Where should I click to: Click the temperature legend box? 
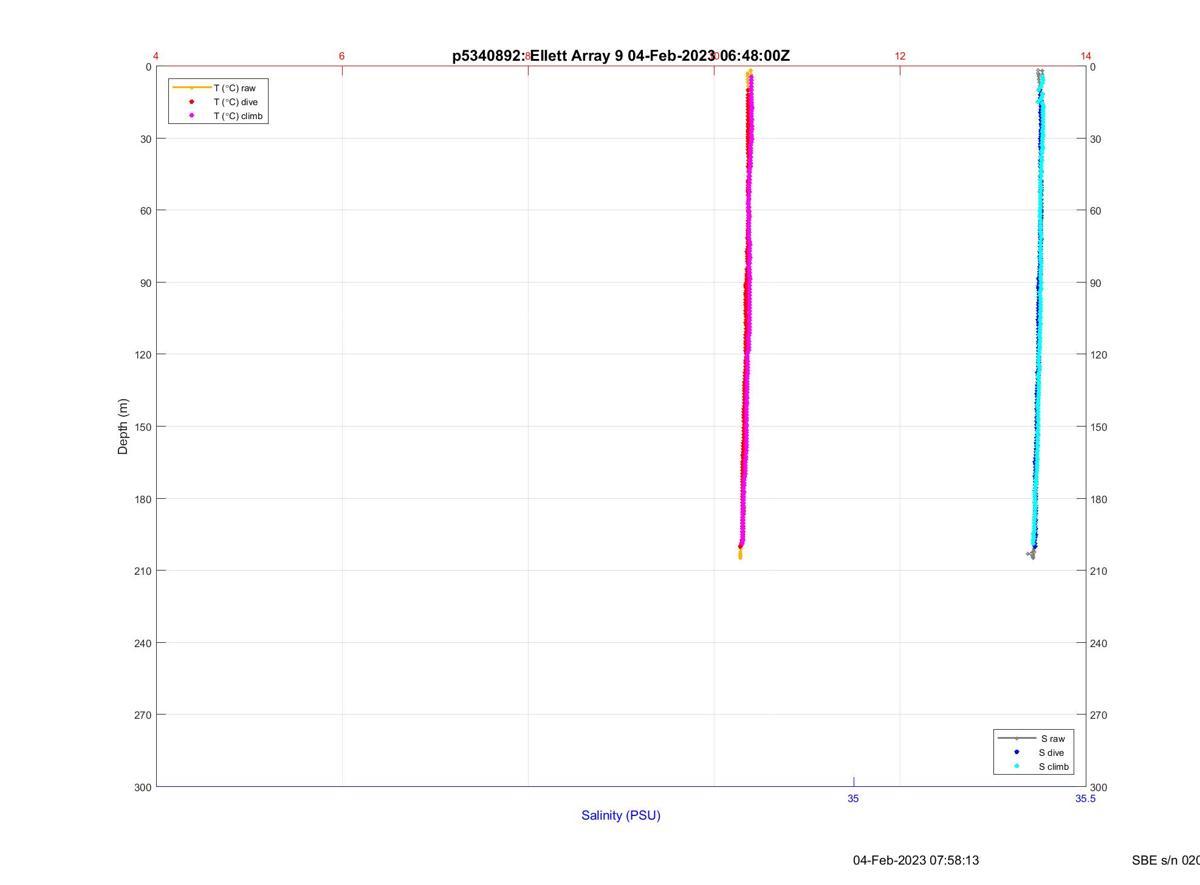click(x=218, y=102)
